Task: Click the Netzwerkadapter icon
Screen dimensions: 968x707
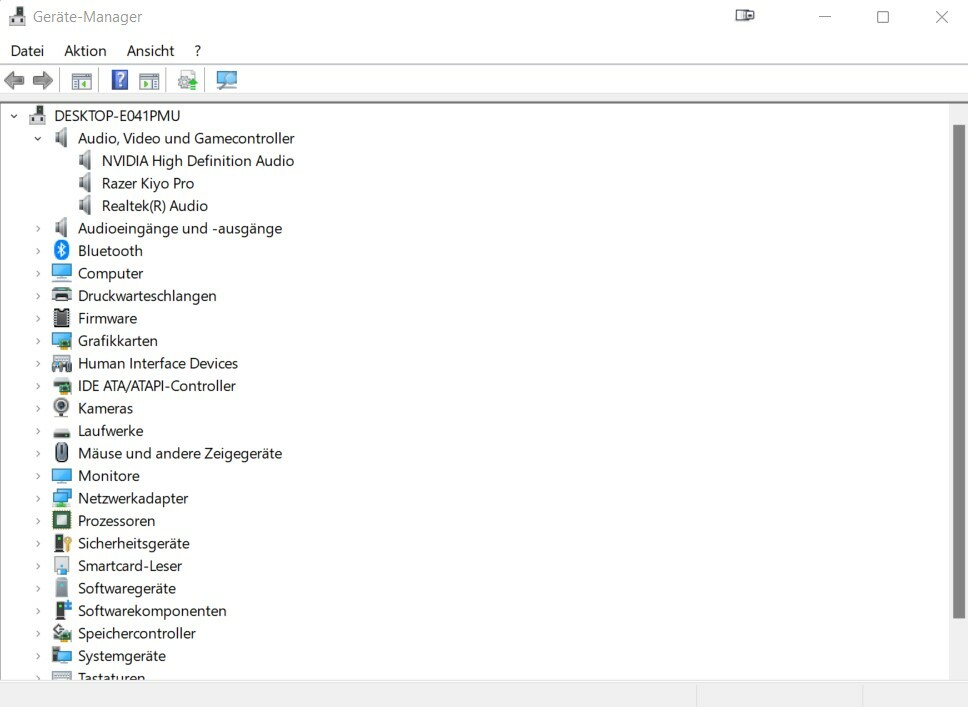Action: [61, 498]
